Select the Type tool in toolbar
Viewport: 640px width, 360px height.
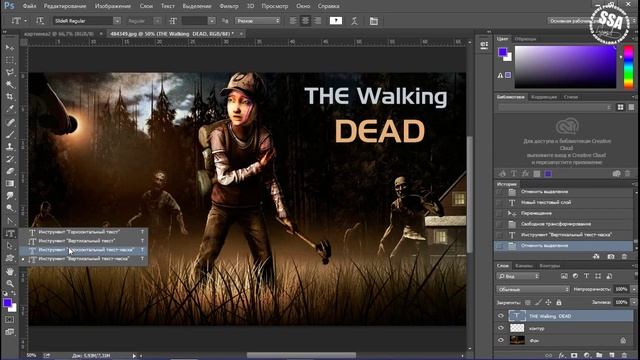point(10,233)
